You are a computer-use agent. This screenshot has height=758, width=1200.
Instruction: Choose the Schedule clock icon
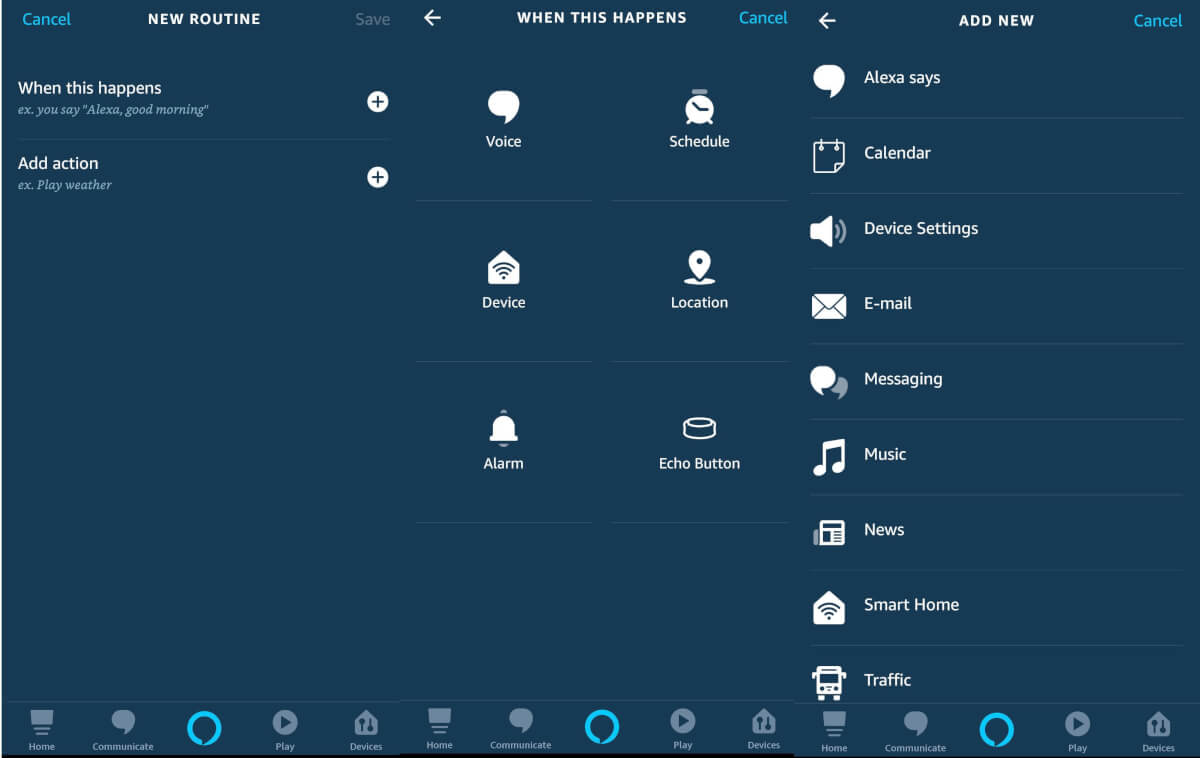point(699,107)
